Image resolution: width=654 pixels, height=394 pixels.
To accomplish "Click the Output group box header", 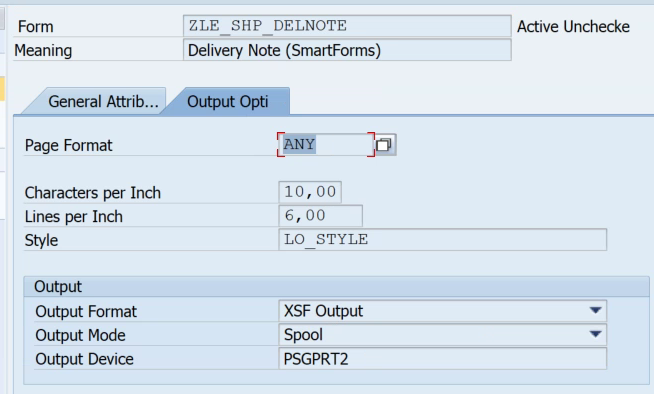I will click(336, 286).
